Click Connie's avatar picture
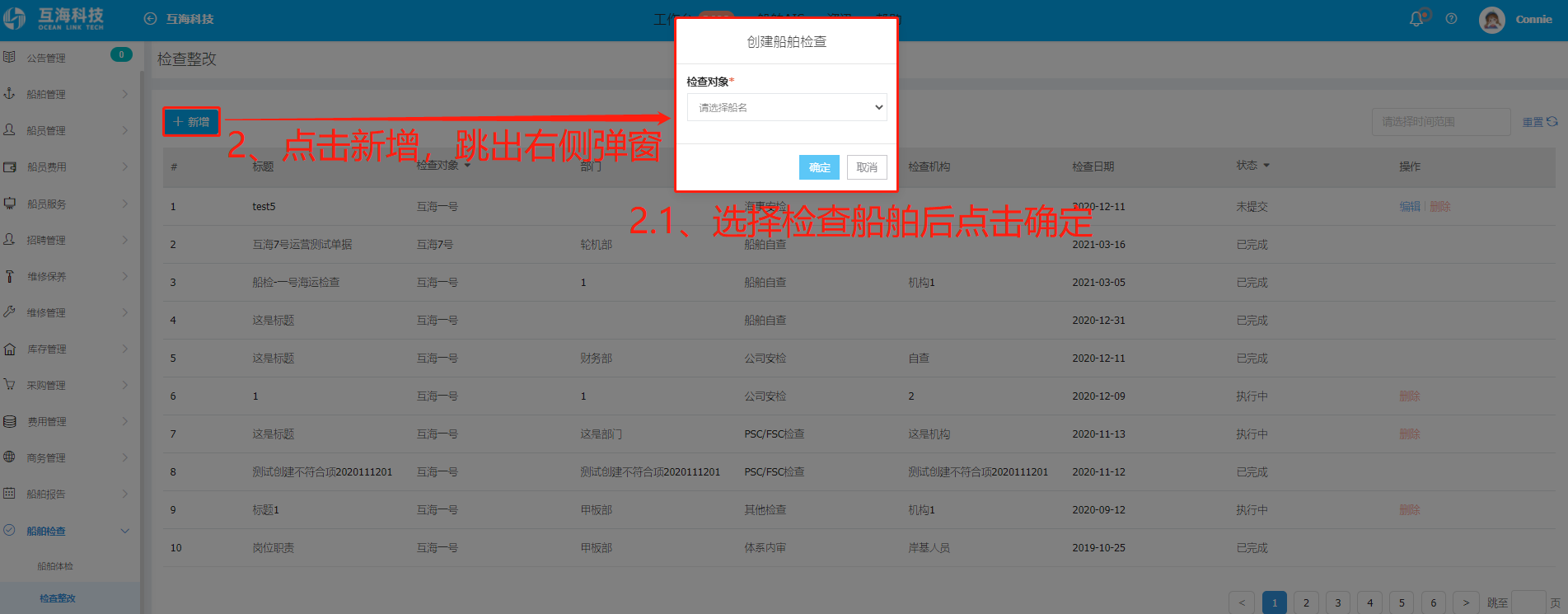 1491,19
